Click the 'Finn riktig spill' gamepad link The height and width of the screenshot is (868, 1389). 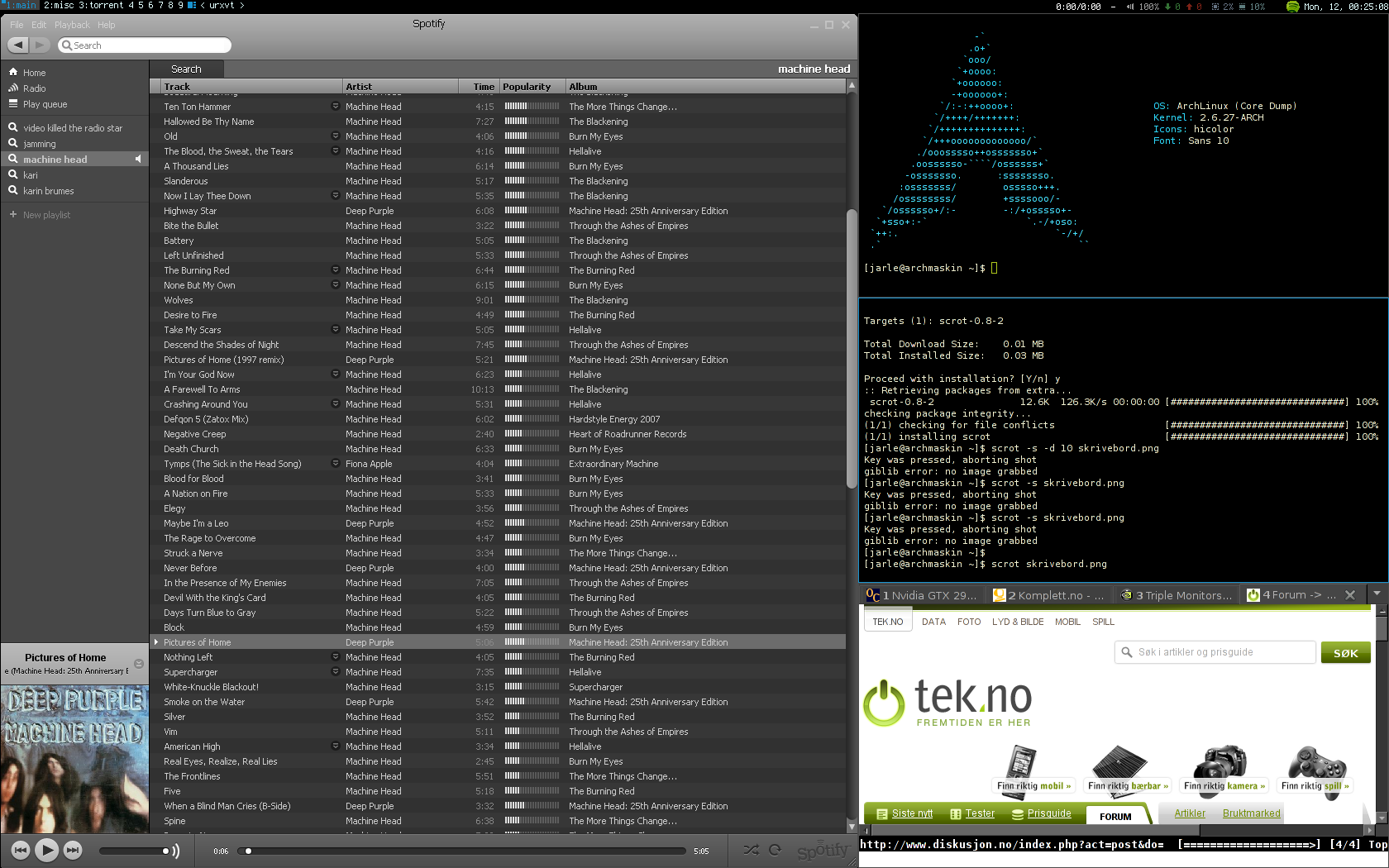click(x=1315, y=770)
